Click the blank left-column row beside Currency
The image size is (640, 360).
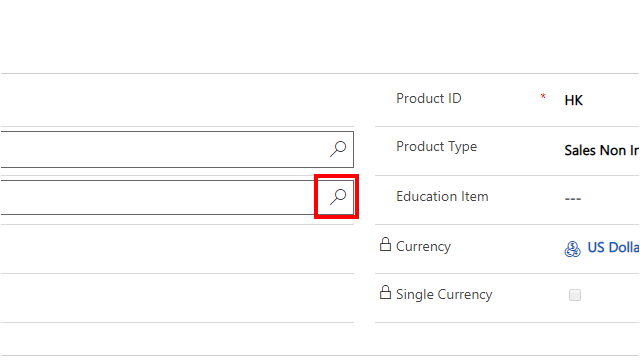point(177,249)
